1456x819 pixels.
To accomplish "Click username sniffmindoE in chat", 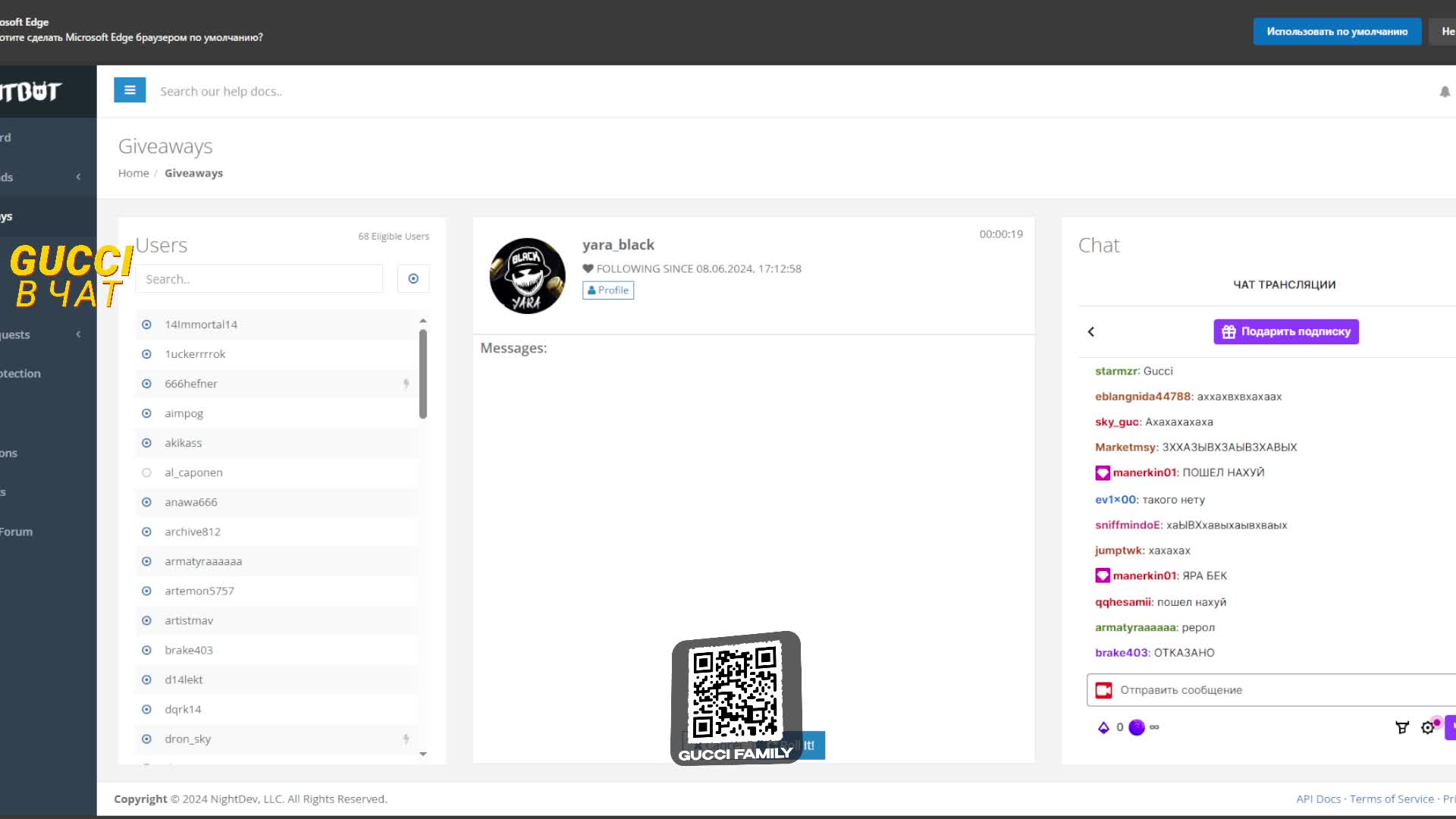I will point(1128,525).
